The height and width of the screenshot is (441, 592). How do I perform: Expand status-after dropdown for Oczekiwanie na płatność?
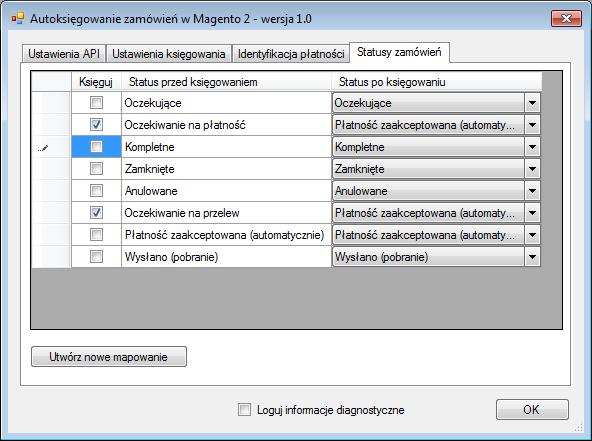(x=532, y=125)
